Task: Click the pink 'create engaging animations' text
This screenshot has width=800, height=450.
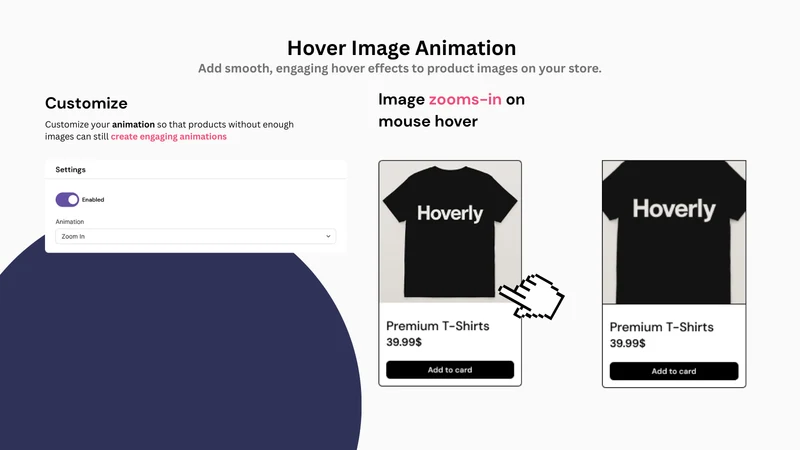Action: pyautogui.click(x=168, y=137)
